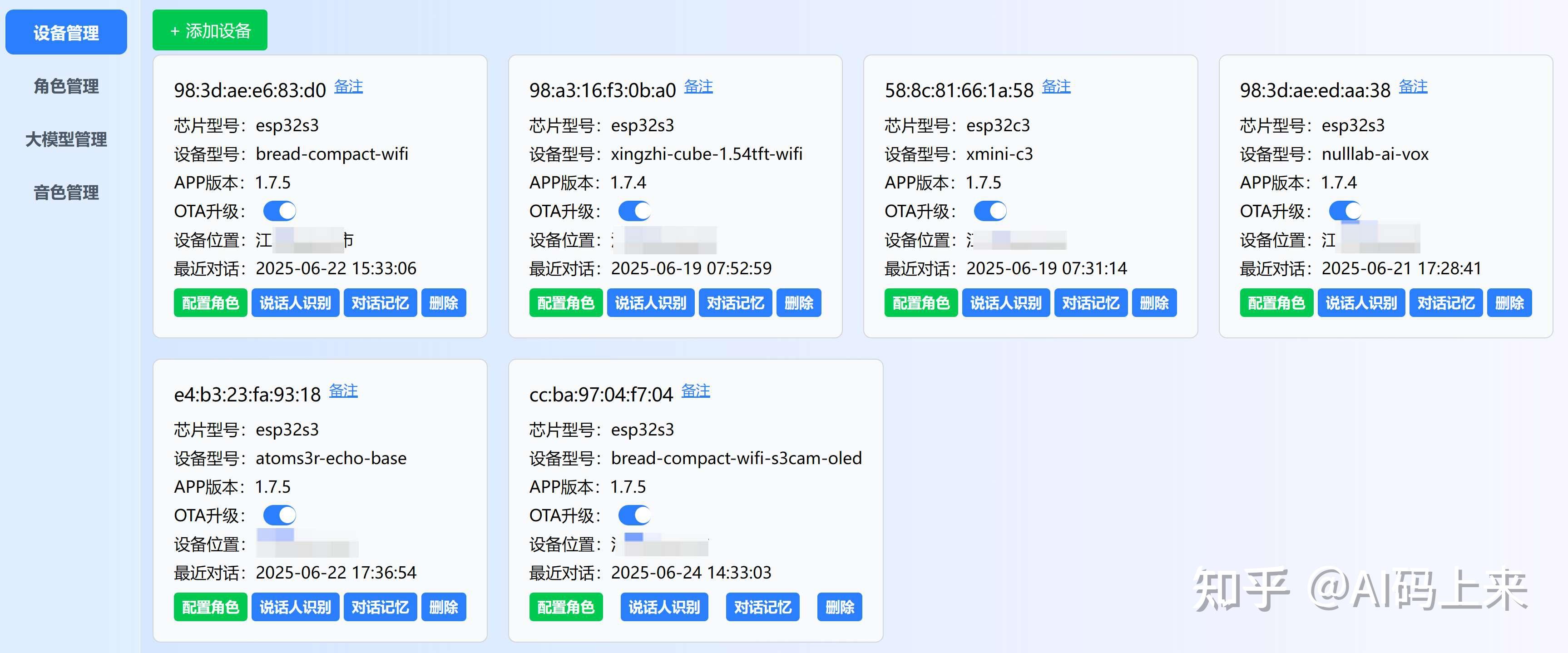1568x653 pixels.
Task: Open 音色管理 in the sidebar
Action: point(66,193)
